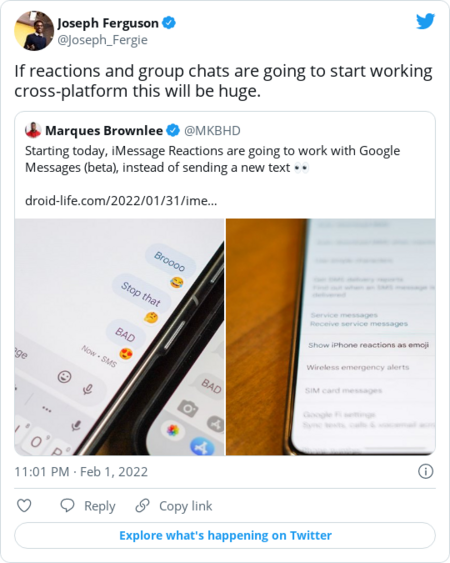450x563 pixels.
Task: Open the droid-life.com article link
Action: click(x=121, y=200)
